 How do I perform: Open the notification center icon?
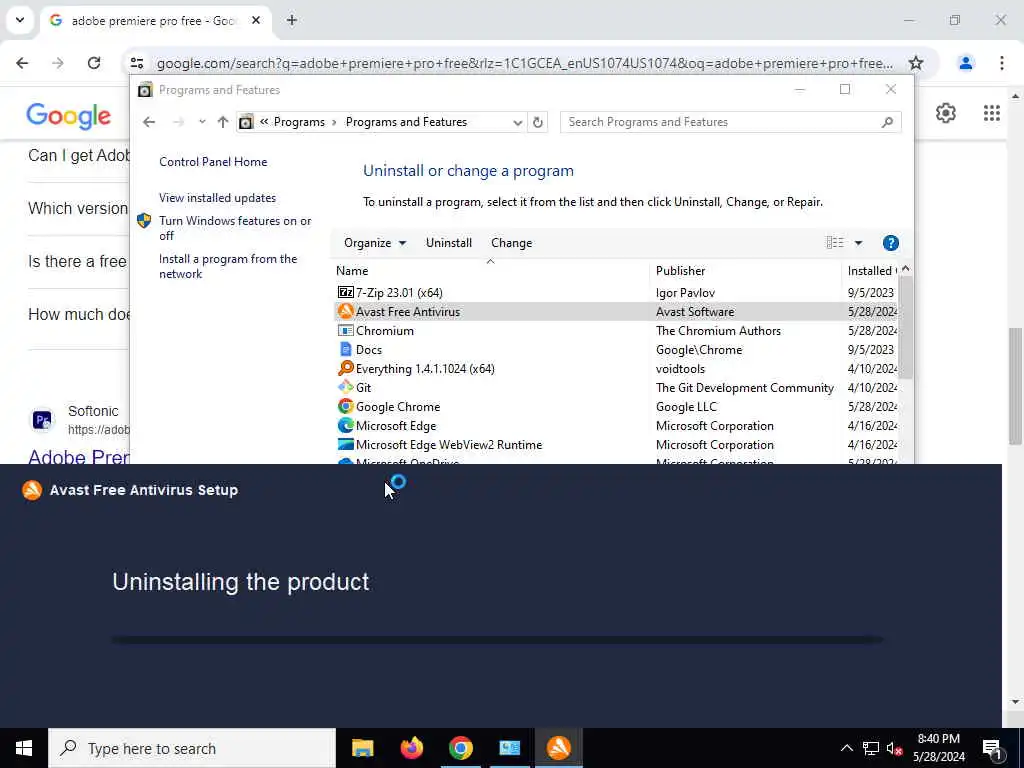click(x=993, y=748)
